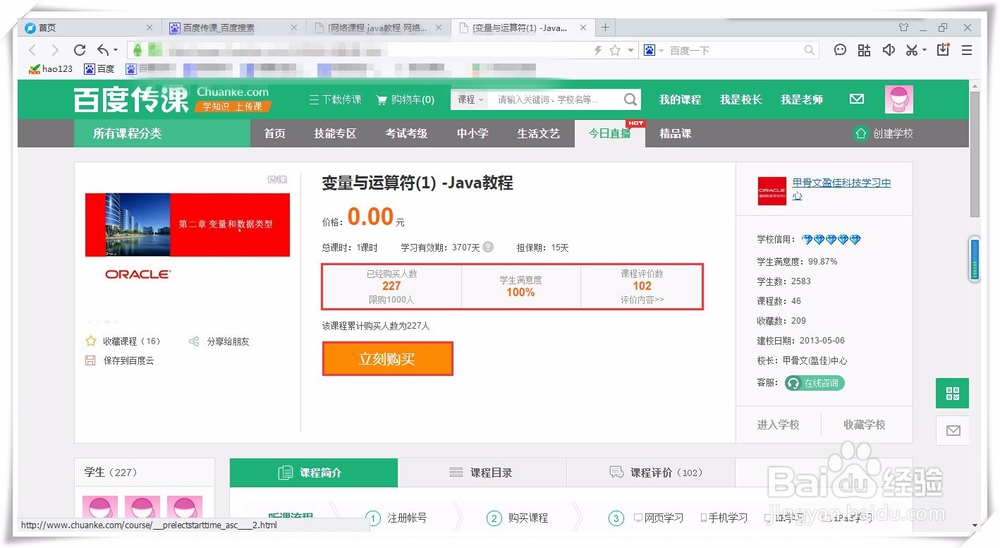Reload the page with refresh icon
Viewport: 1000px width, 548px height.
point(79,50)
